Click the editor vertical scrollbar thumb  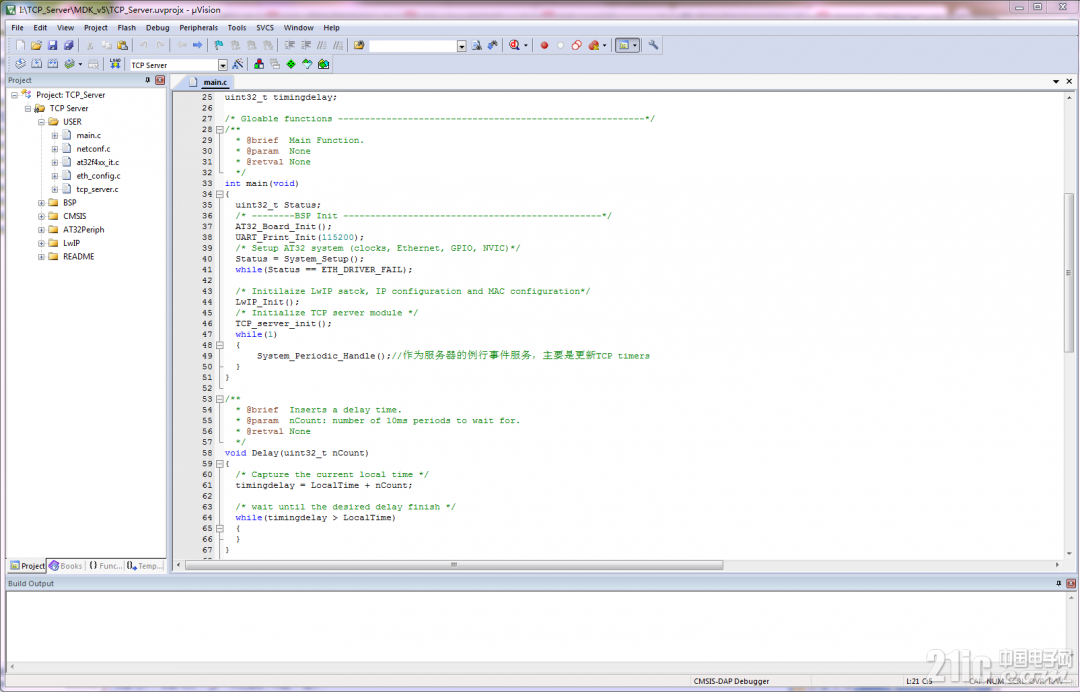[1069, 273]
